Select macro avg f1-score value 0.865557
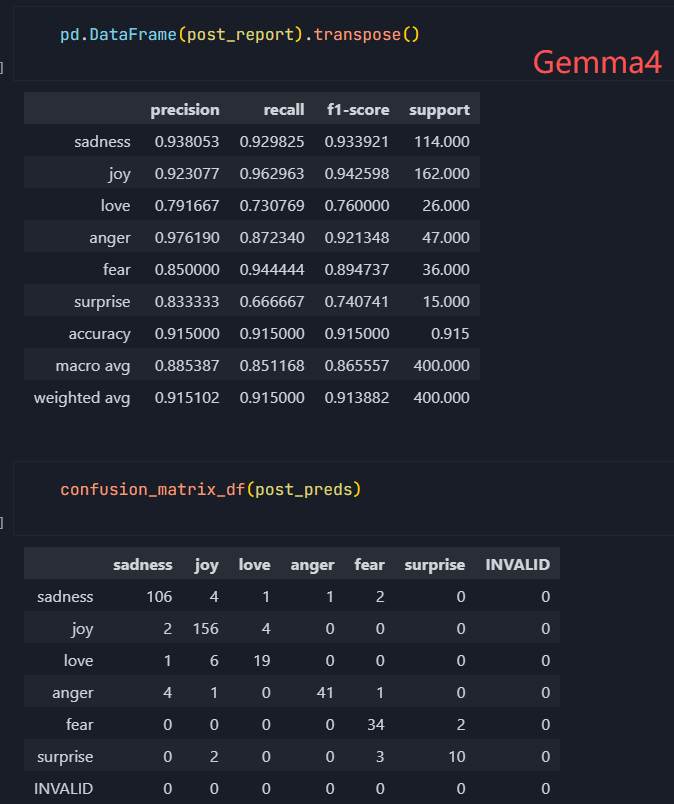 click(x=357, y=366)
